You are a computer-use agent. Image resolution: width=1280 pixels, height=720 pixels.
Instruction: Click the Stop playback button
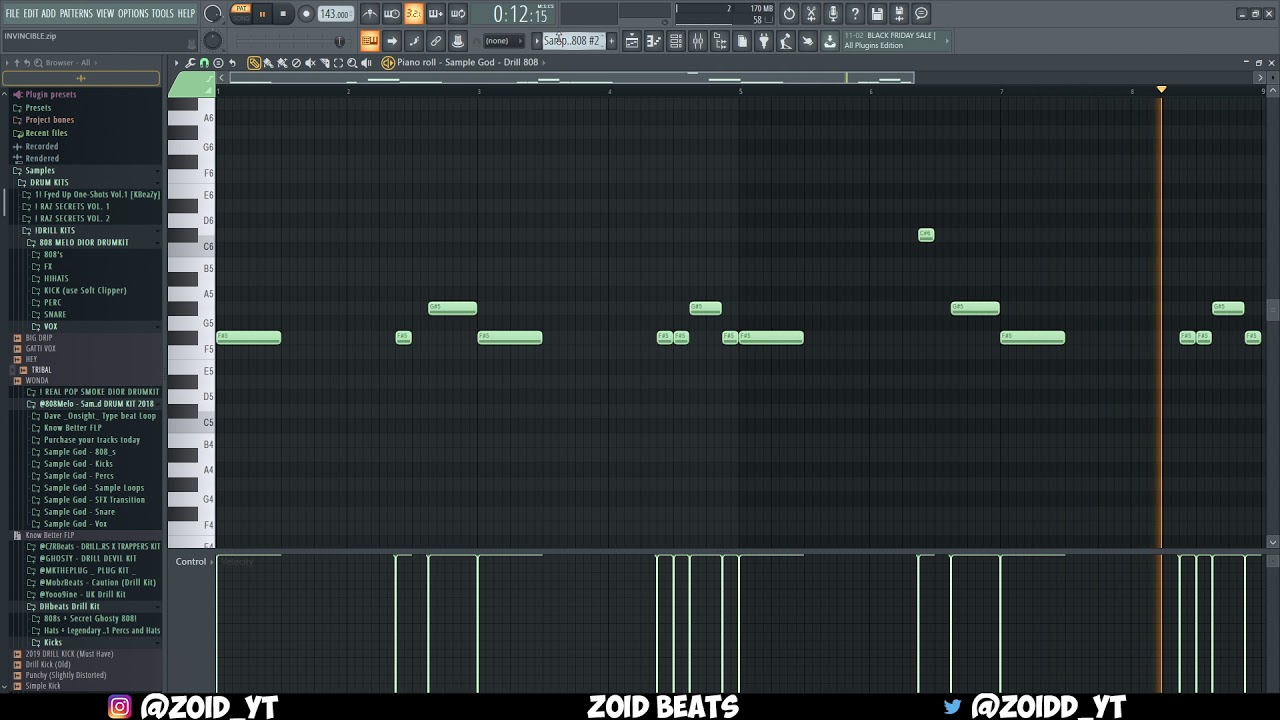[x=283, y=14]
